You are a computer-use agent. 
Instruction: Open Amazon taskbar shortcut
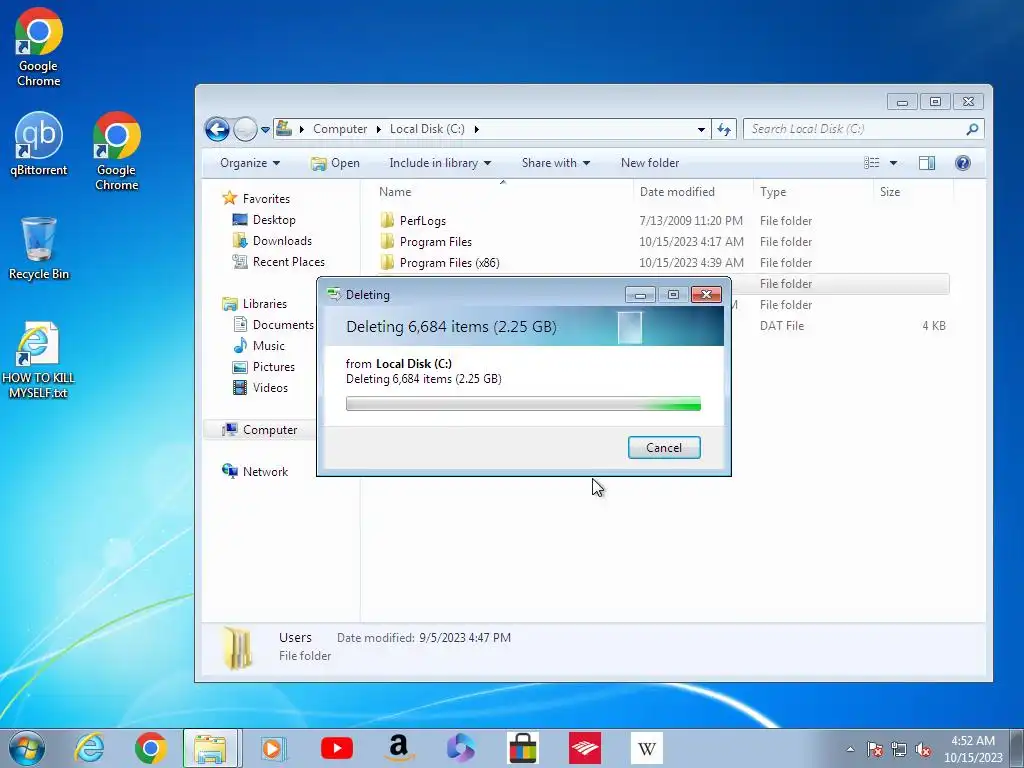[x=398, y=748]
